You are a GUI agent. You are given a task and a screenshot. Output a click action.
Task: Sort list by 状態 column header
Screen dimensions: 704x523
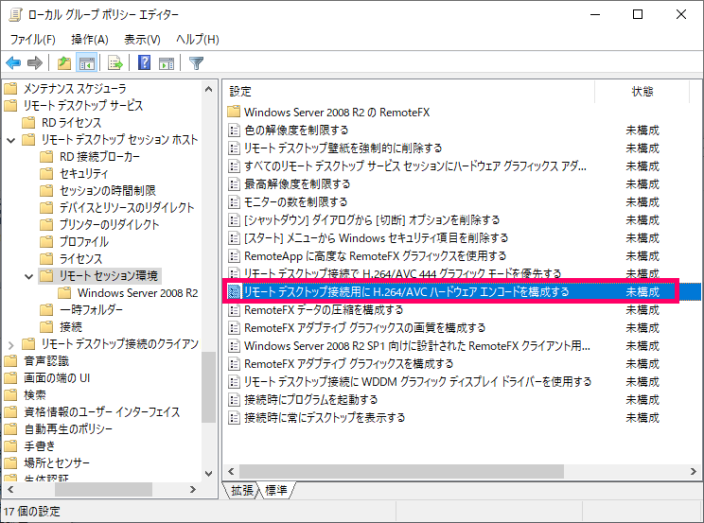(x=642, y=91)
